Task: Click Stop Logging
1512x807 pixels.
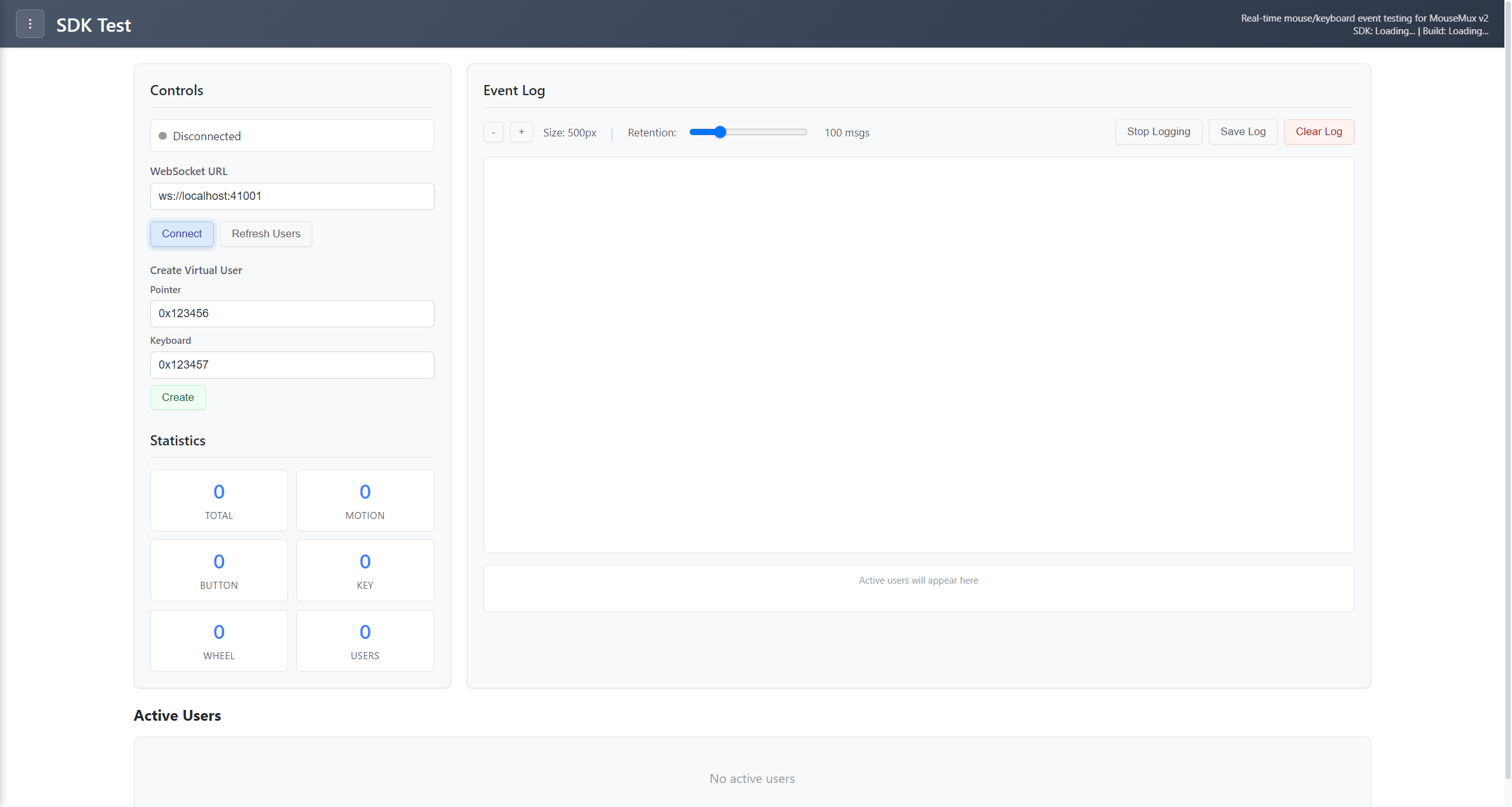Action: coord(1158,131)
